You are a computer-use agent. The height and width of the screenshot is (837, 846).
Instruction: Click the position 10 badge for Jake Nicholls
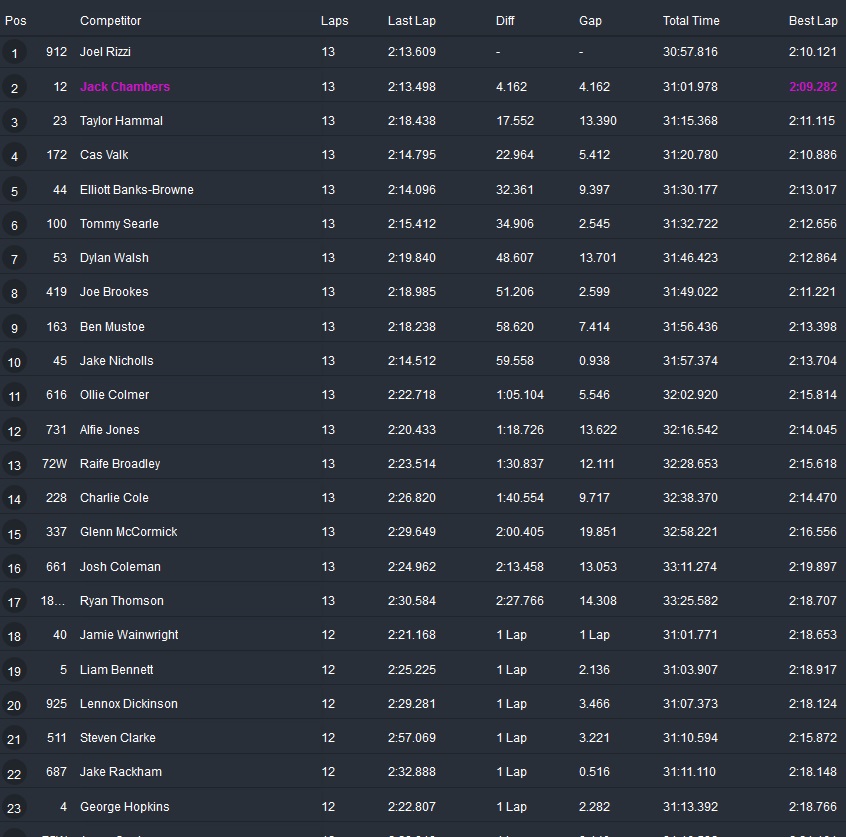(14, 362)
